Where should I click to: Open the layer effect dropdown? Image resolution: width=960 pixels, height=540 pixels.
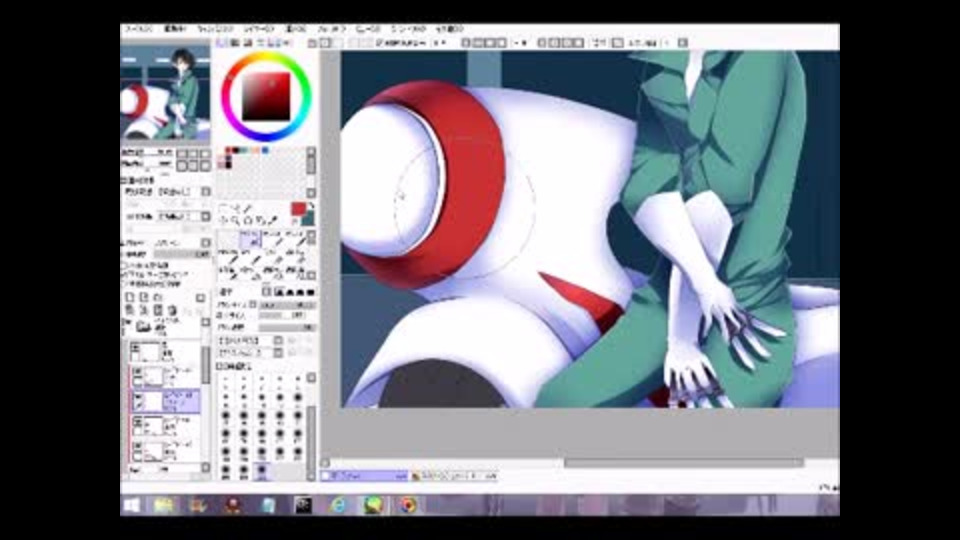click(206, 217)
